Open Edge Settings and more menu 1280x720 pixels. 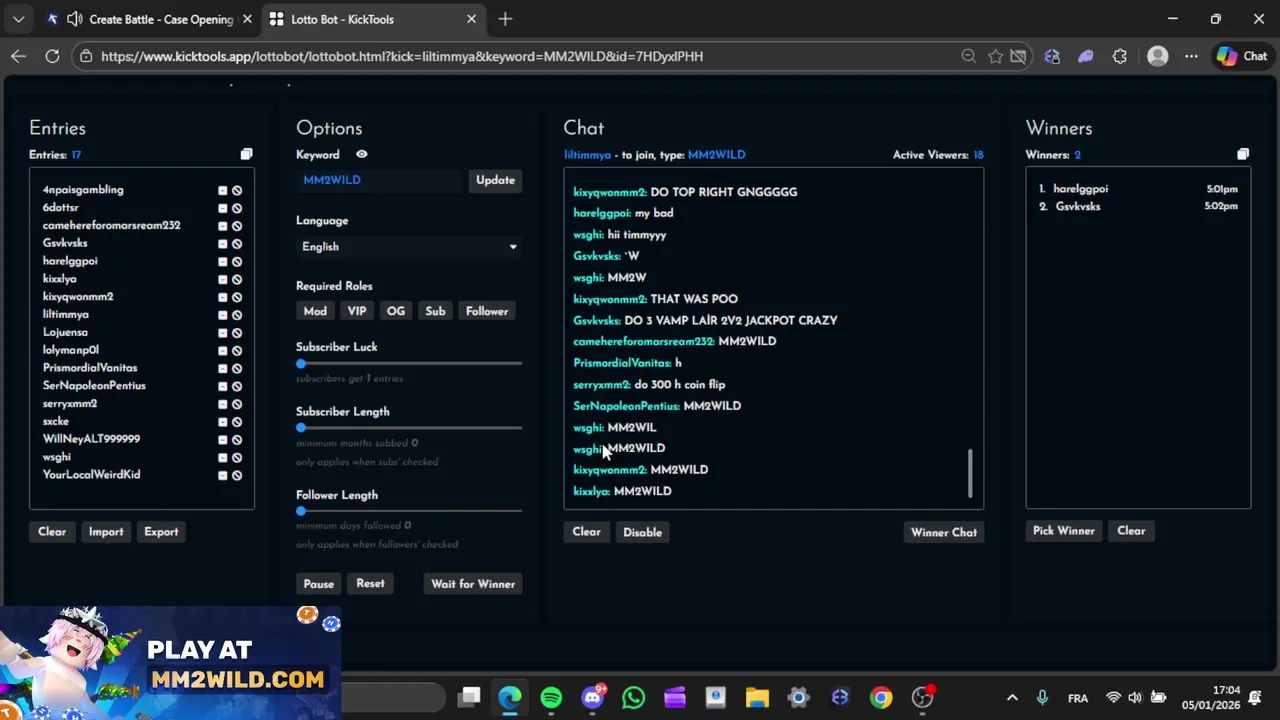click(x=1191, y=56)
